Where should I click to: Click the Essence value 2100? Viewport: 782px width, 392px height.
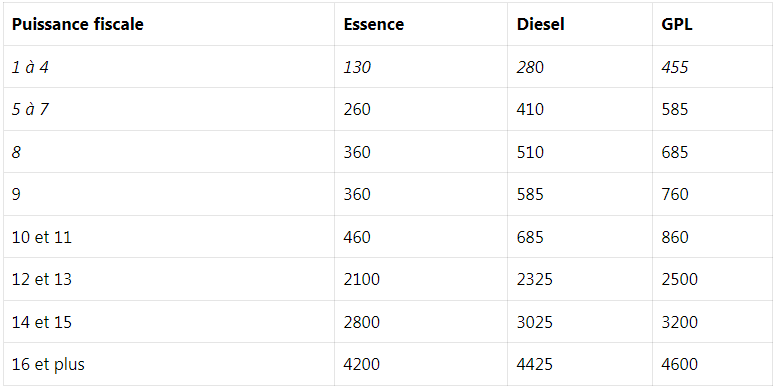362,279
